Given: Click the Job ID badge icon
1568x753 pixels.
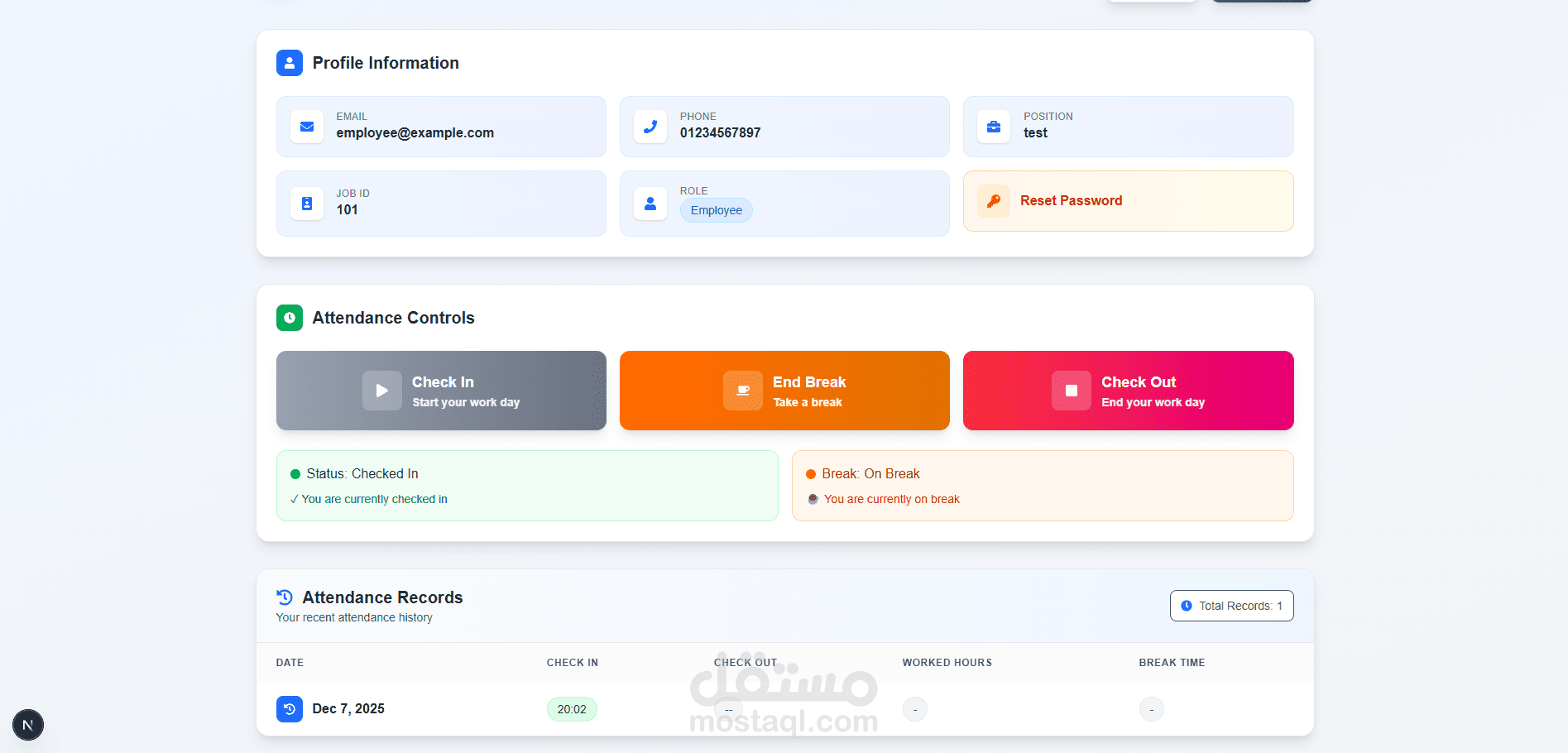Looking at the screenshot, I should [307, 204].
